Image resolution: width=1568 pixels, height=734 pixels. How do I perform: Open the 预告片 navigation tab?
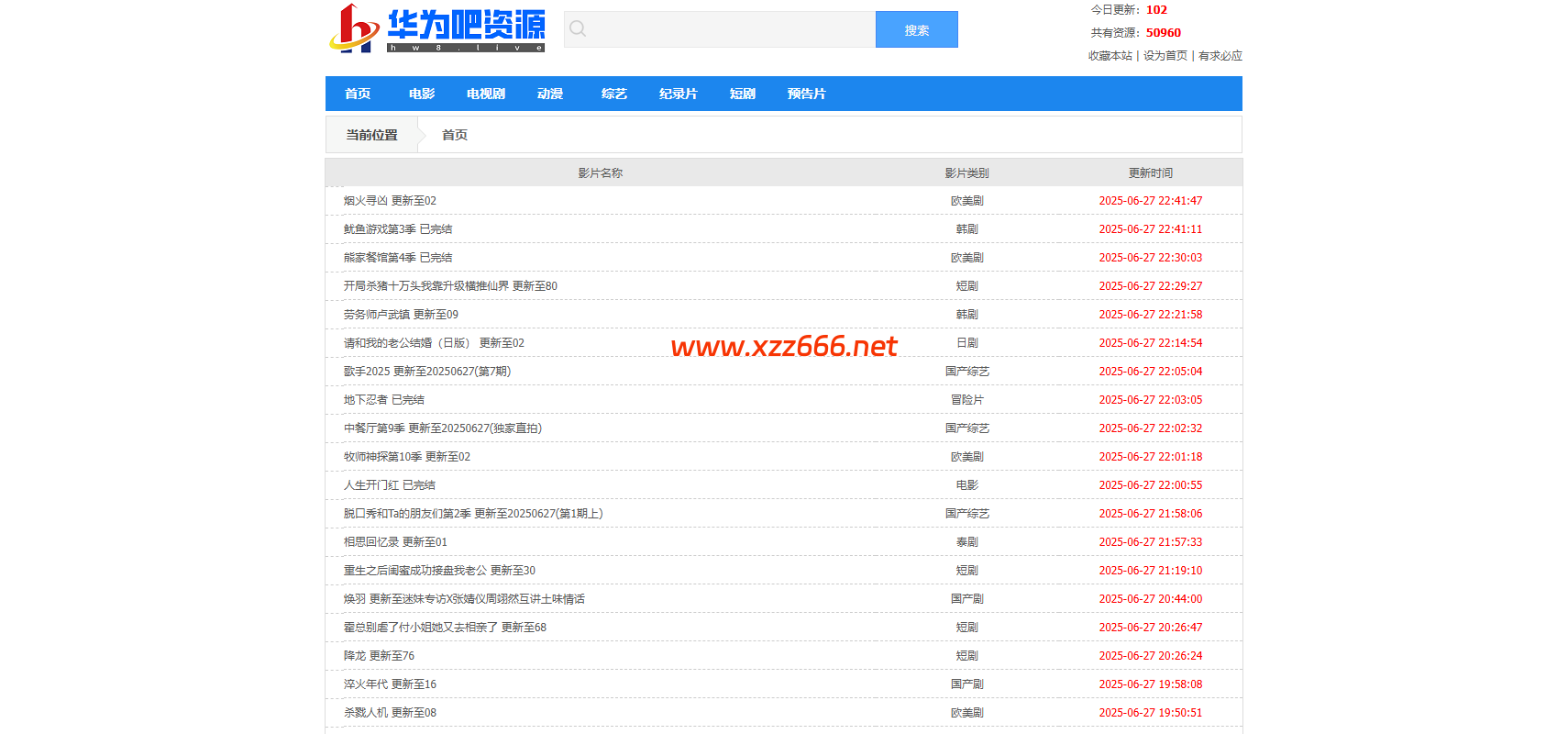pyautogui.click(x=807, y=94)
